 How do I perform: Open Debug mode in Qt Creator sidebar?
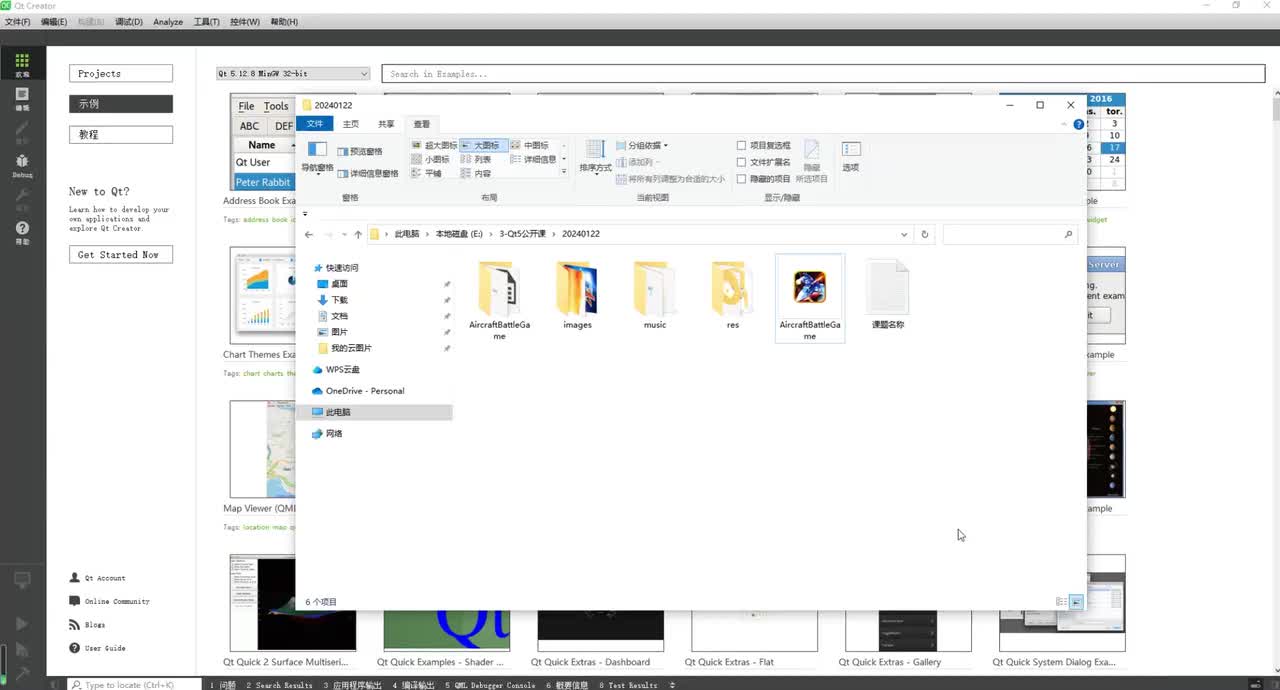(x=22, y=165)
